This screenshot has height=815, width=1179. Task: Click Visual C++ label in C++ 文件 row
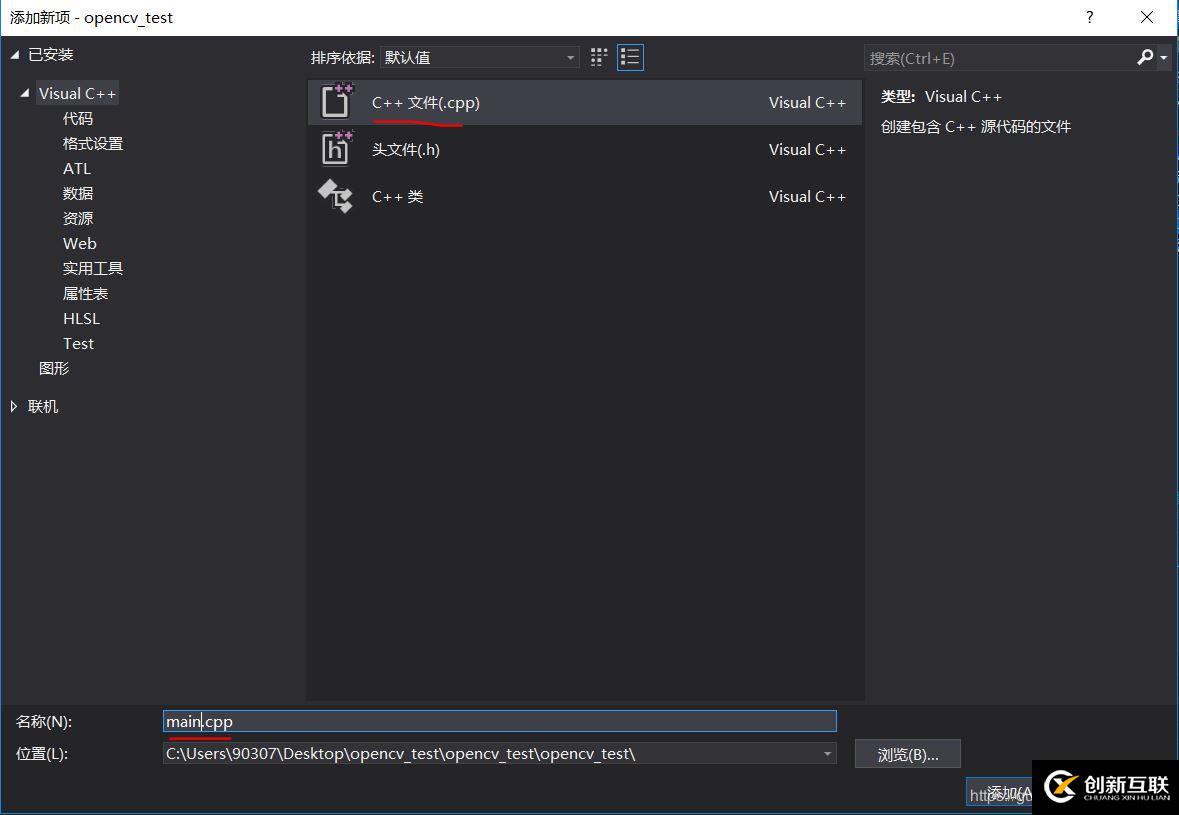coord(807,102)
